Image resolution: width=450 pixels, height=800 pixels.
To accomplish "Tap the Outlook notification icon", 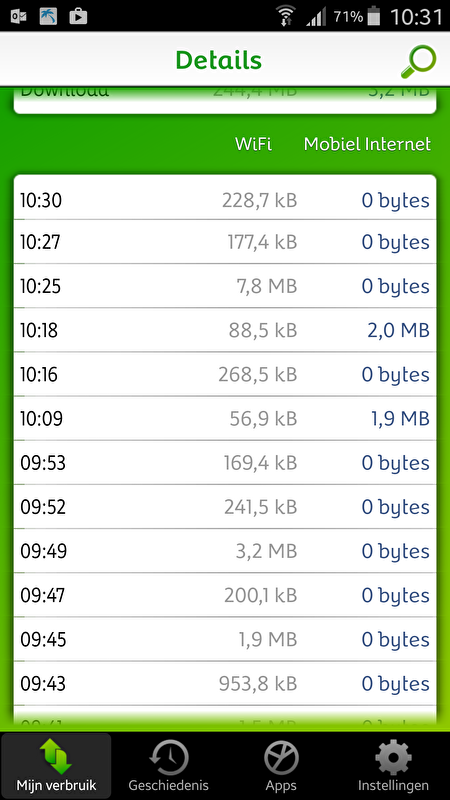I will tap(19, 16).
